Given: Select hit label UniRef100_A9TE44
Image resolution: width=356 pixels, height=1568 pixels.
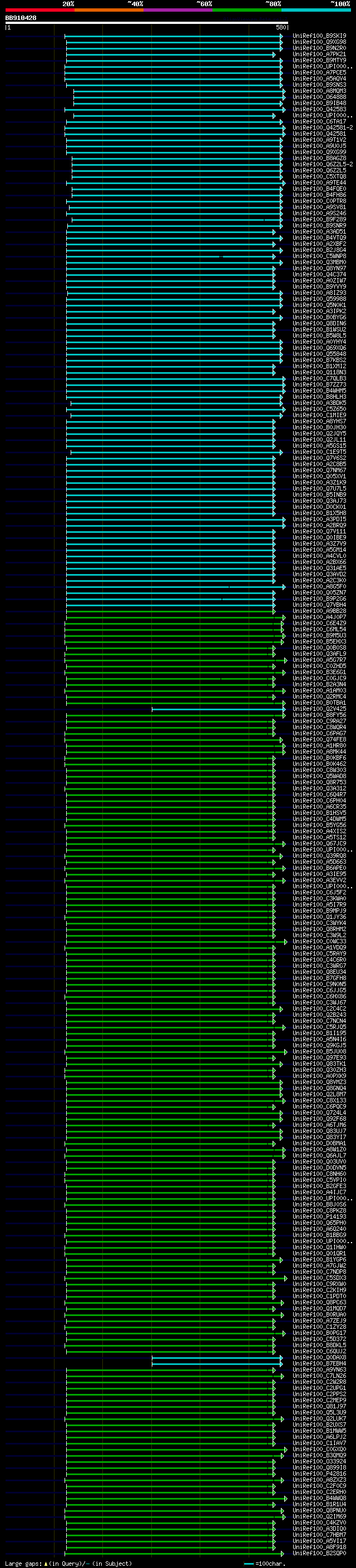Looking at the screenshot, I should click(319, 182).
